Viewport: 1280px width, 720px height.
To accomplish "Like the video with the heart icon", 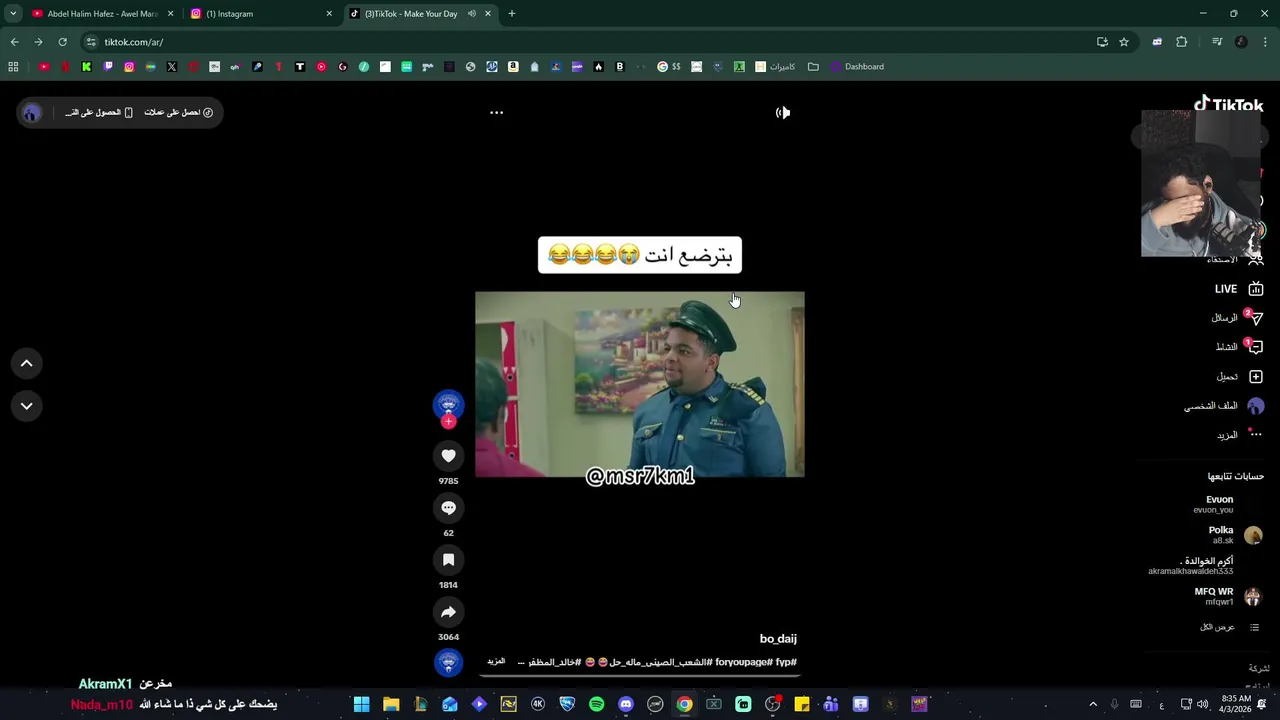I will coord(448,456).
